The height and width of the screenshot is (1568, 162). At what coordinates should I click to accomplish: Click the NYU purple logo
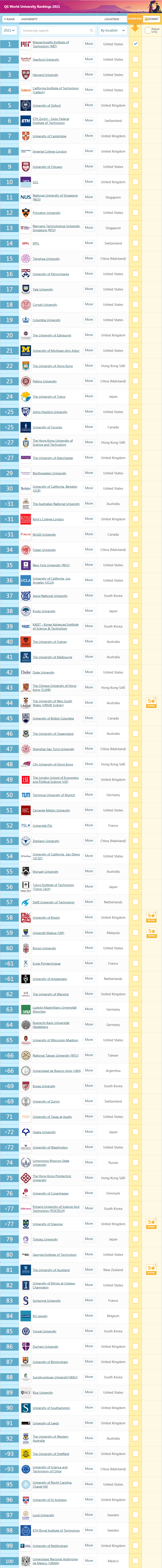26,565
